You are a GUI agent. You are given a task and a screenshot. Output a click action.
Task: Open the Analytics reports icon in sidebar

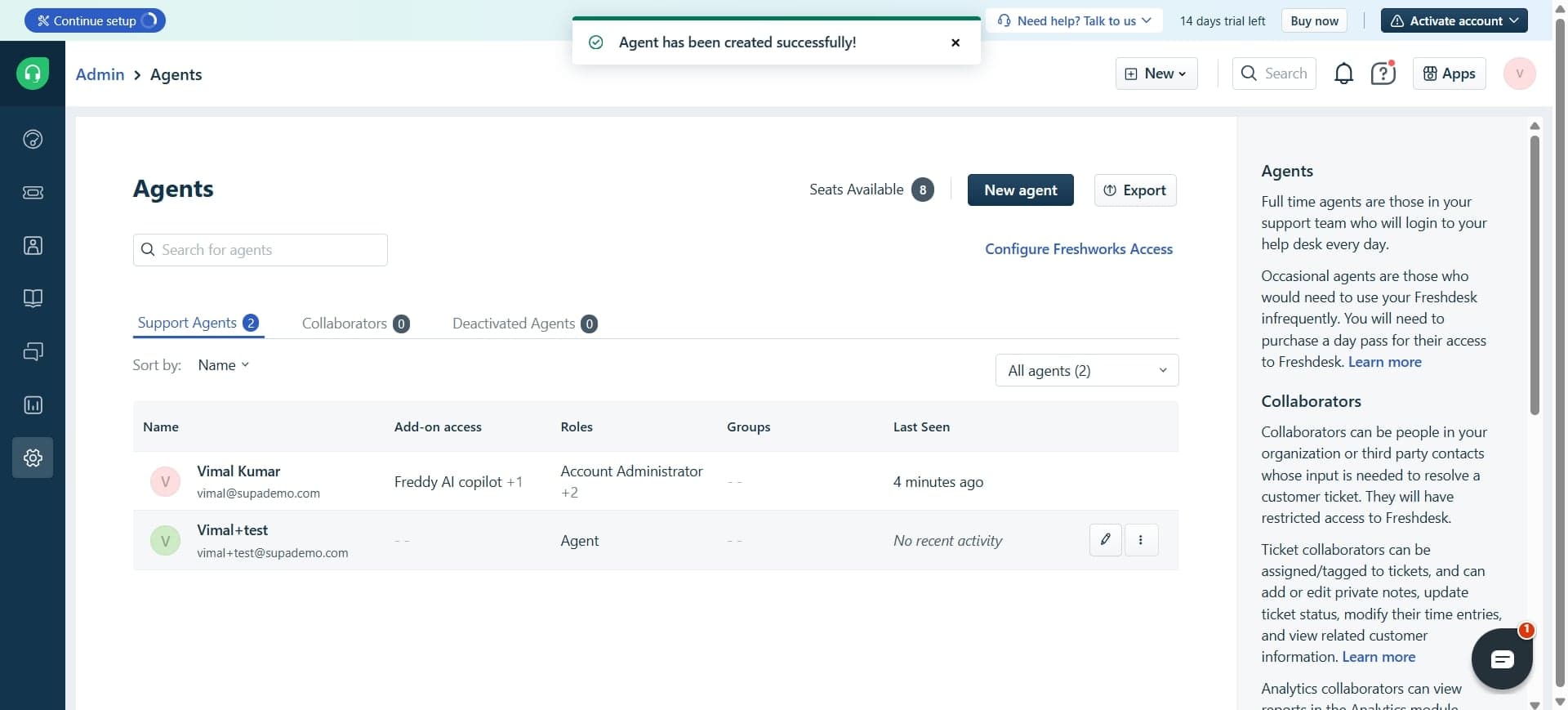tap(33, 405)
